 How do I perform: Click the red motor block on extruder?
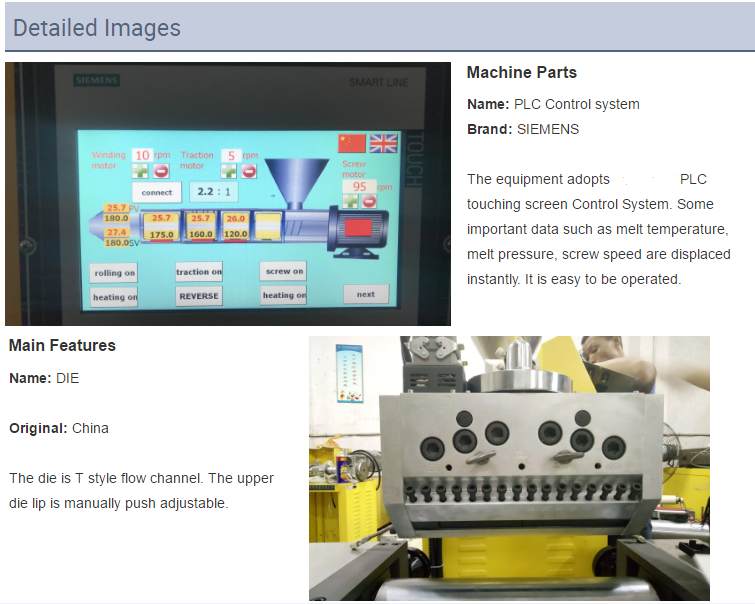click(x=358, y=228)
